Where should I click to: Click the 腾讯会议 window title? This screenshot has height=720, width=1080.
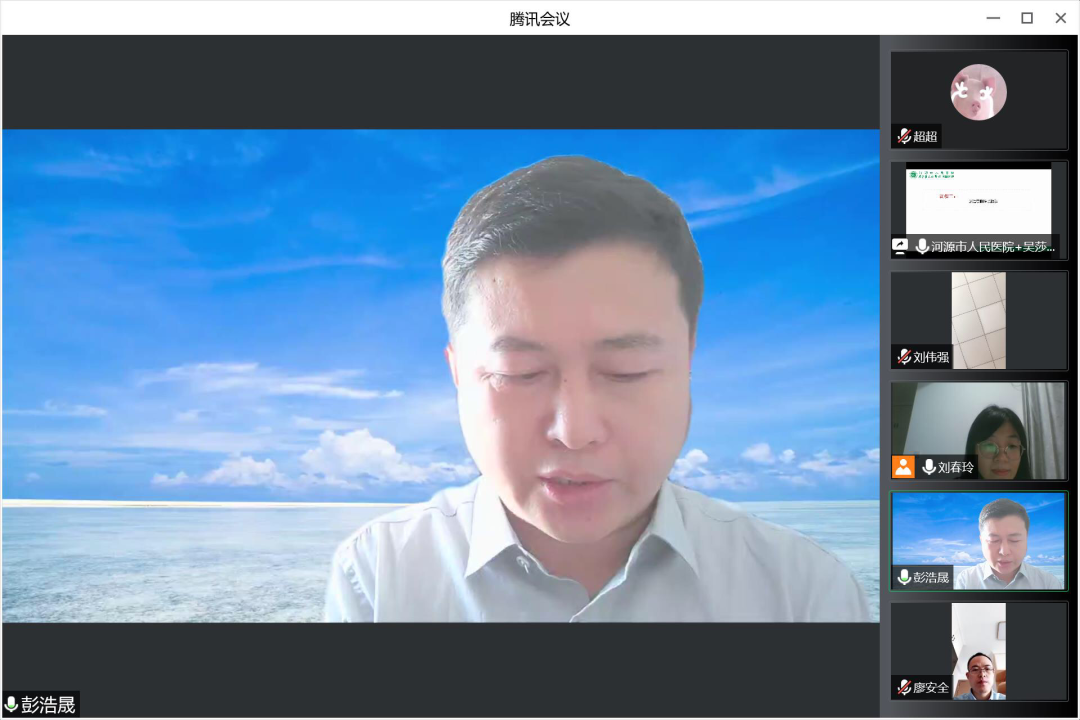(x=539, y=18)
